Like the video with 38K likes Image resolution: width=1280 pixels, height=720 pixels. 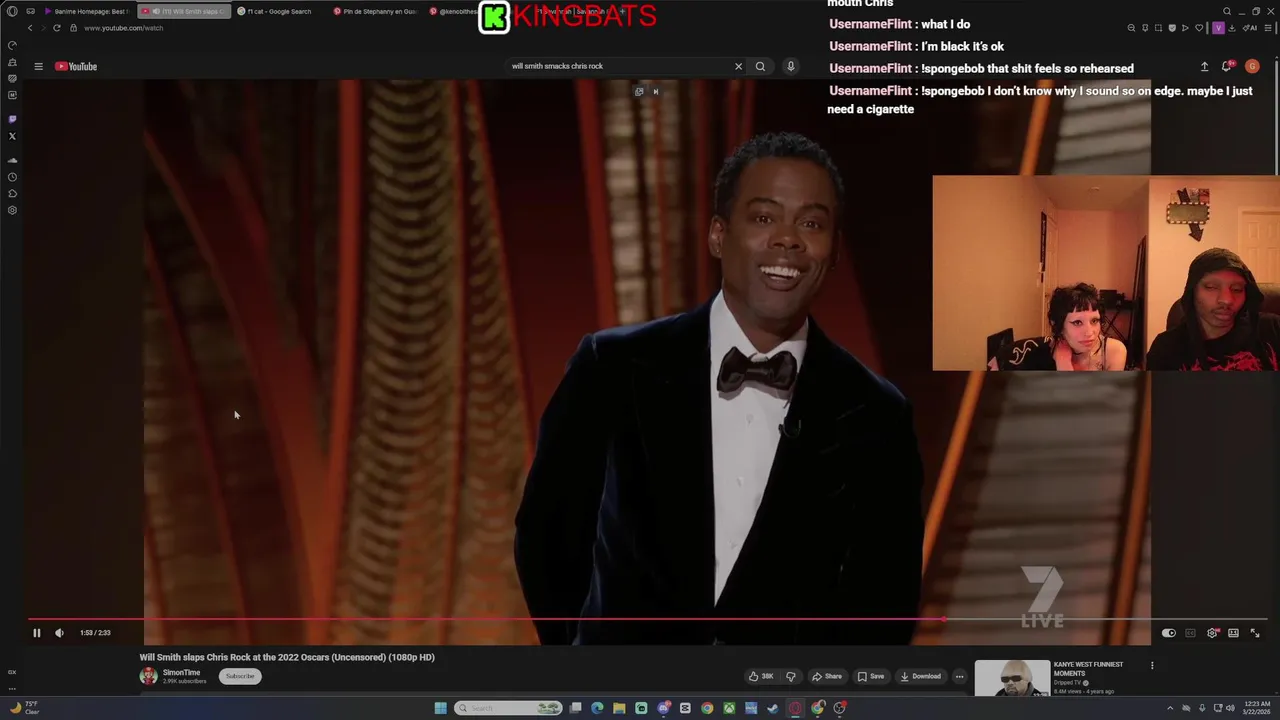761,676
